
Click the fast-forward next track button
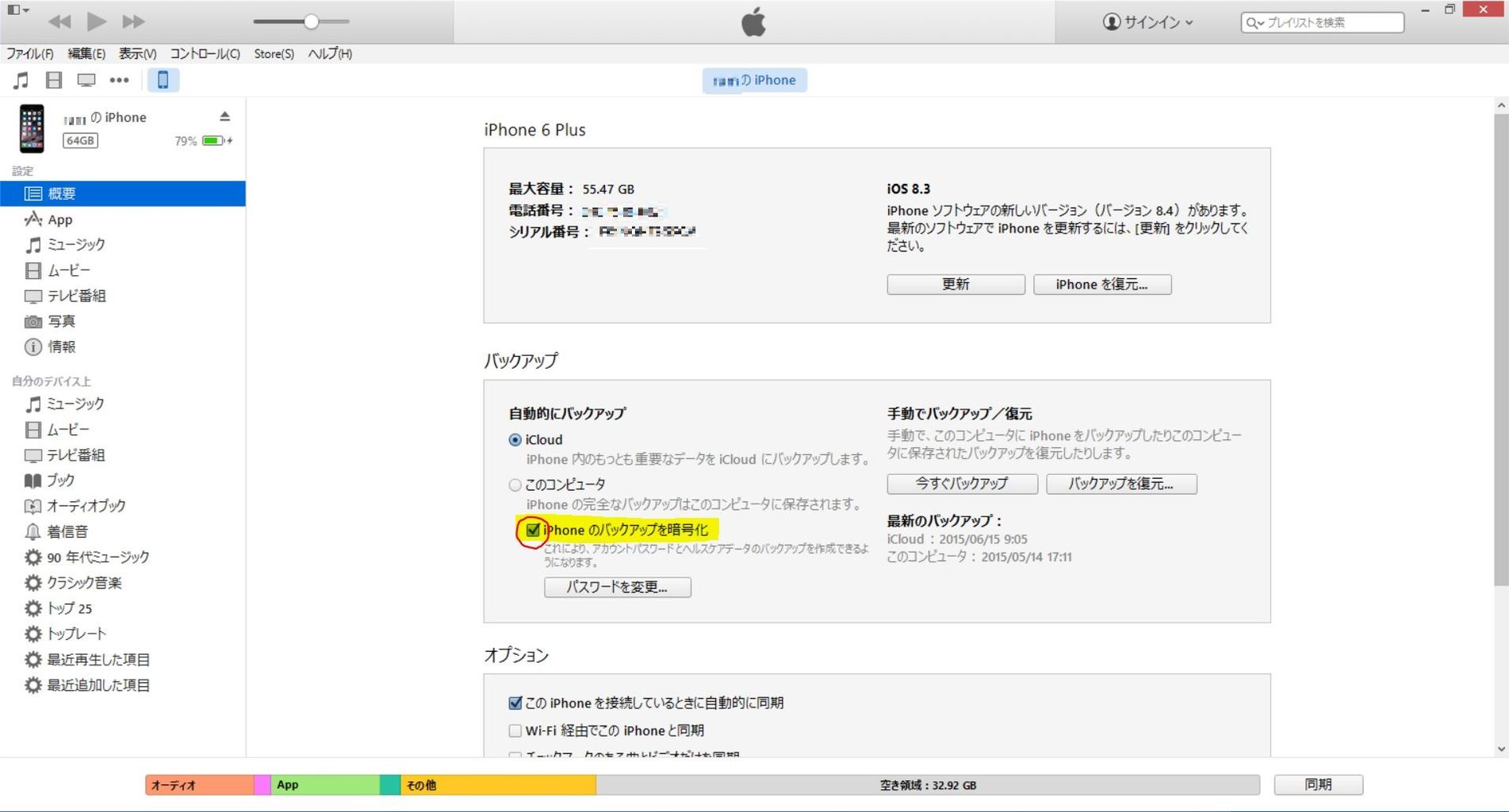pyautogui.click(x=133, y=21)
